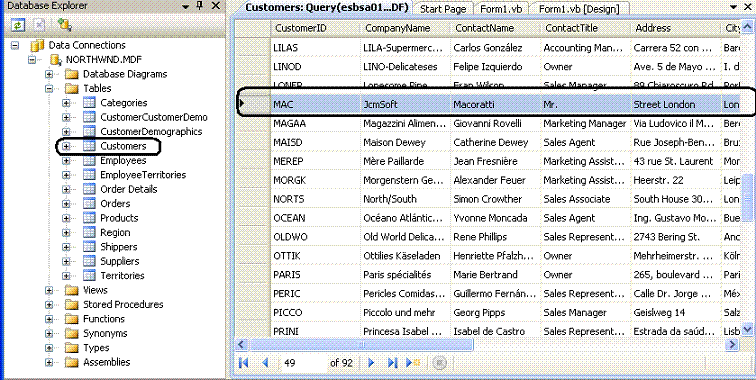This screenshot has width=756, height=380.
Task: Collapse the Data Connections node
Action: click(15, 46)
